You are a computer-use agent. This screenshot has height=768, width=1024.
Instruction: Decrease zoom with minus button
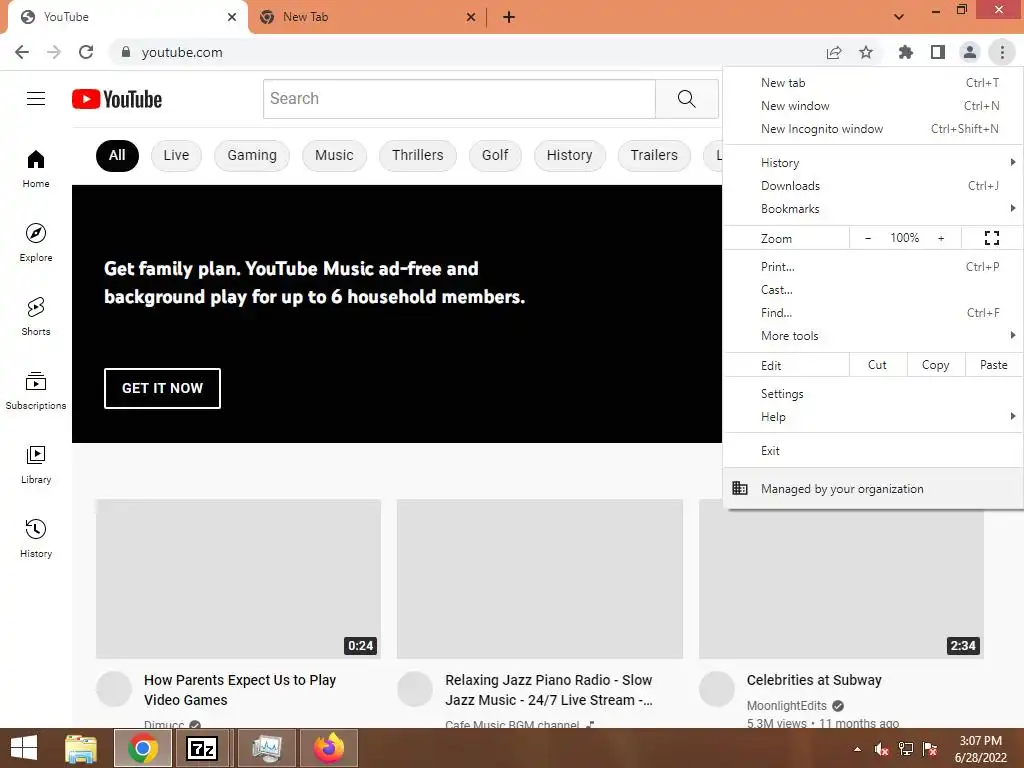pos(868,238)
